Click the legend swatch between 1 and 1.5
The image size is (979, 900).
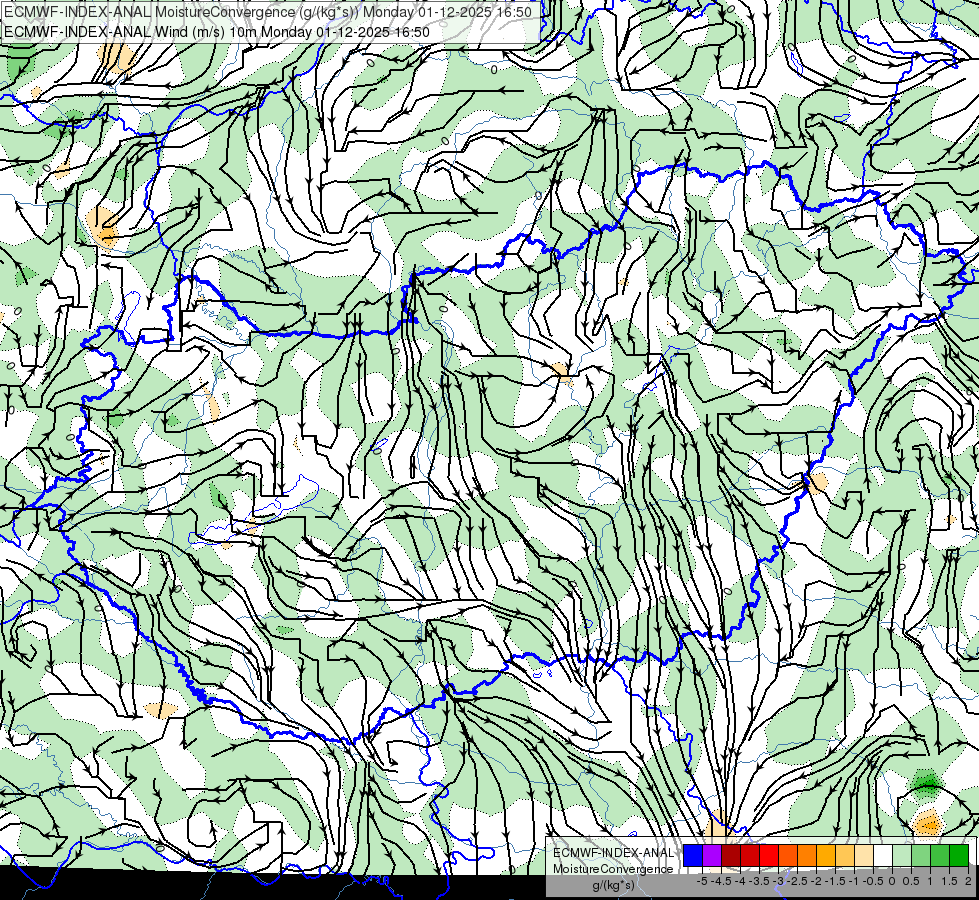click(x=940, y=855)
